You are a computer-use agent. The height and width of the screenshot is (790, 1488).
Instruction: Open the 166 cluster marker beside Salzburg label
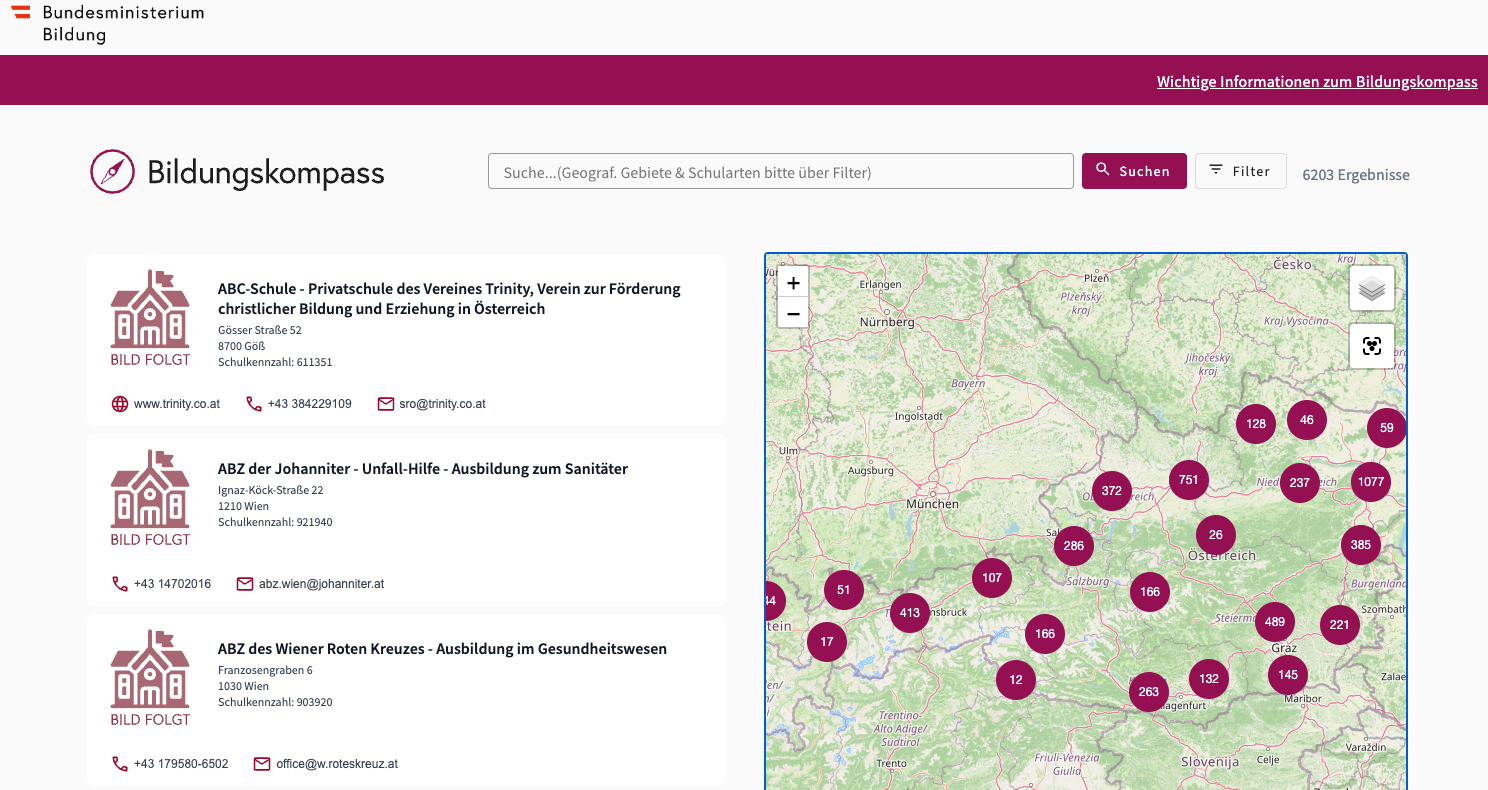tap(1150, 592)
